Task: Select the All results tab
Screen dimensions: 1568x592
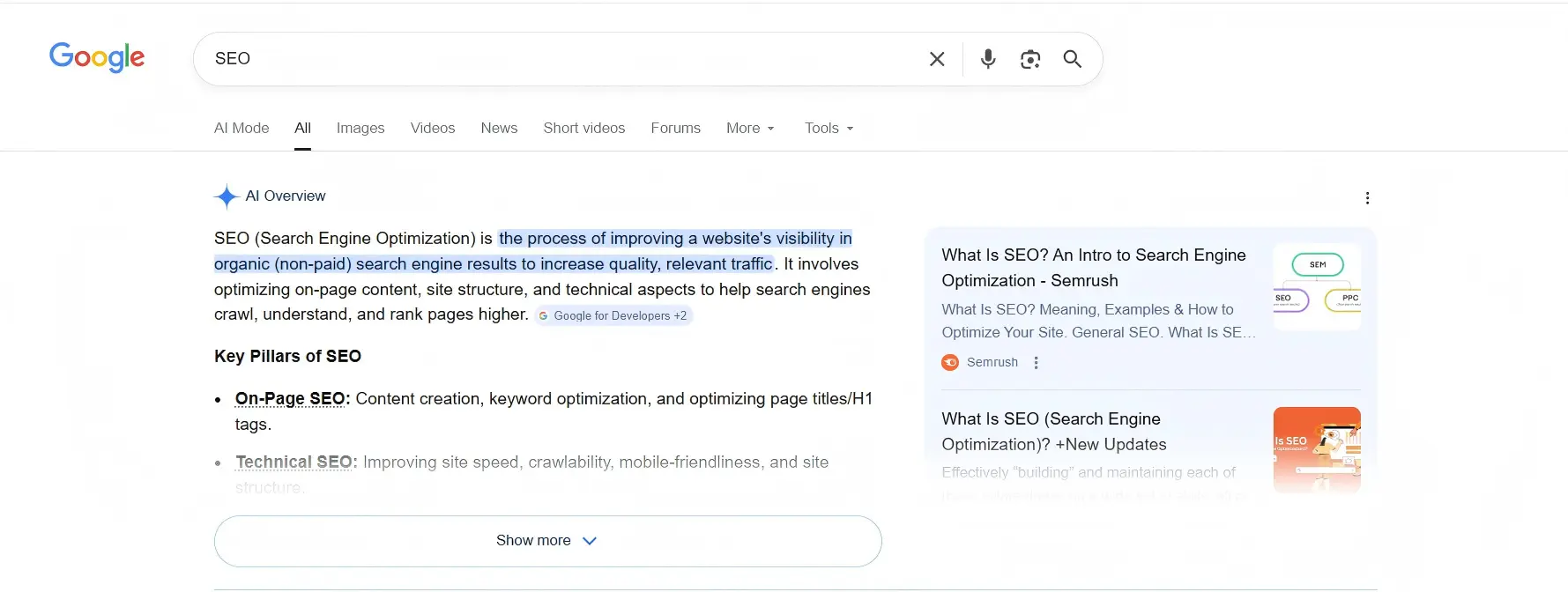Action: (302, 128)
